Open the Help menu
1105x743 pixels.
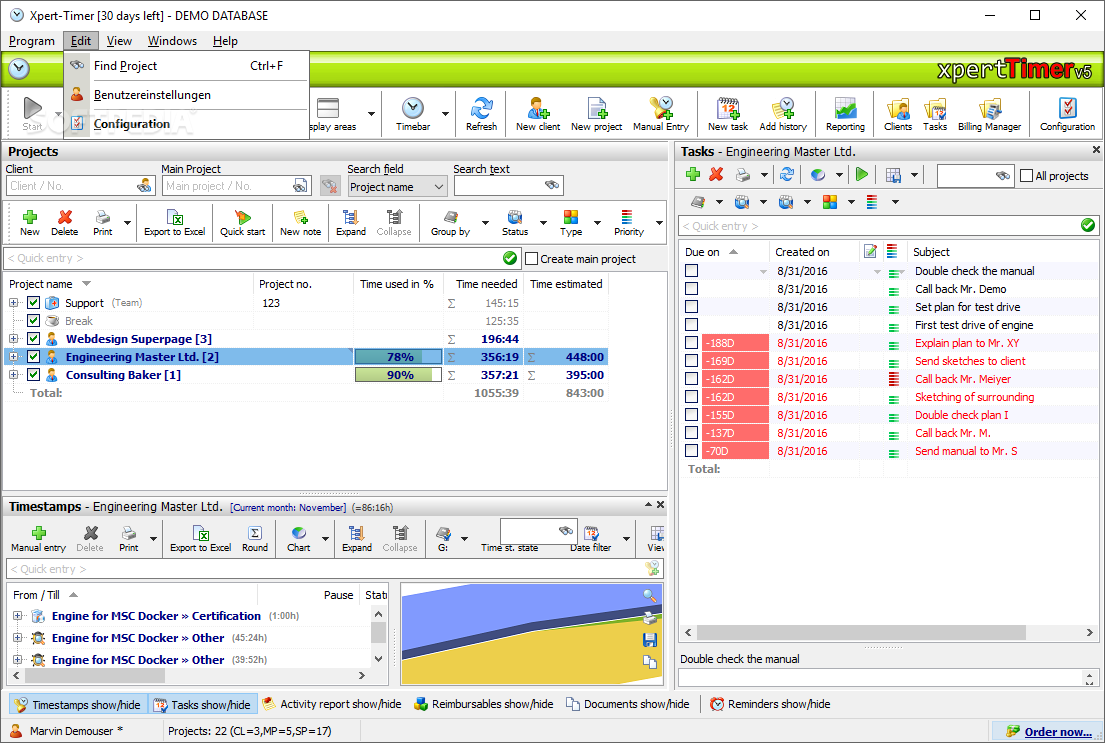(x=226, y=41)
